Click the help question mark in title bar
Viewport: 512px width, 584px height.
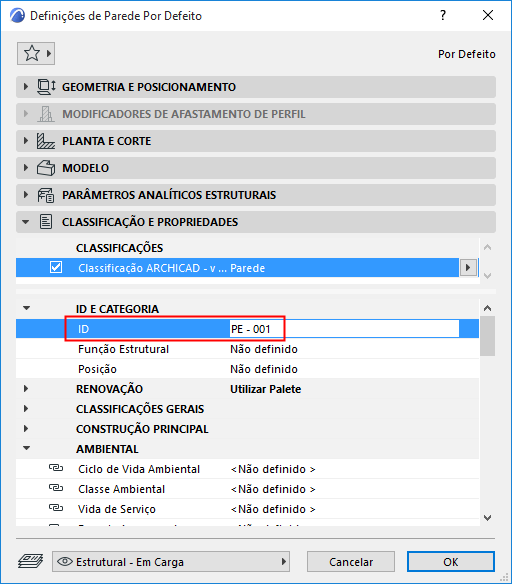443,15
